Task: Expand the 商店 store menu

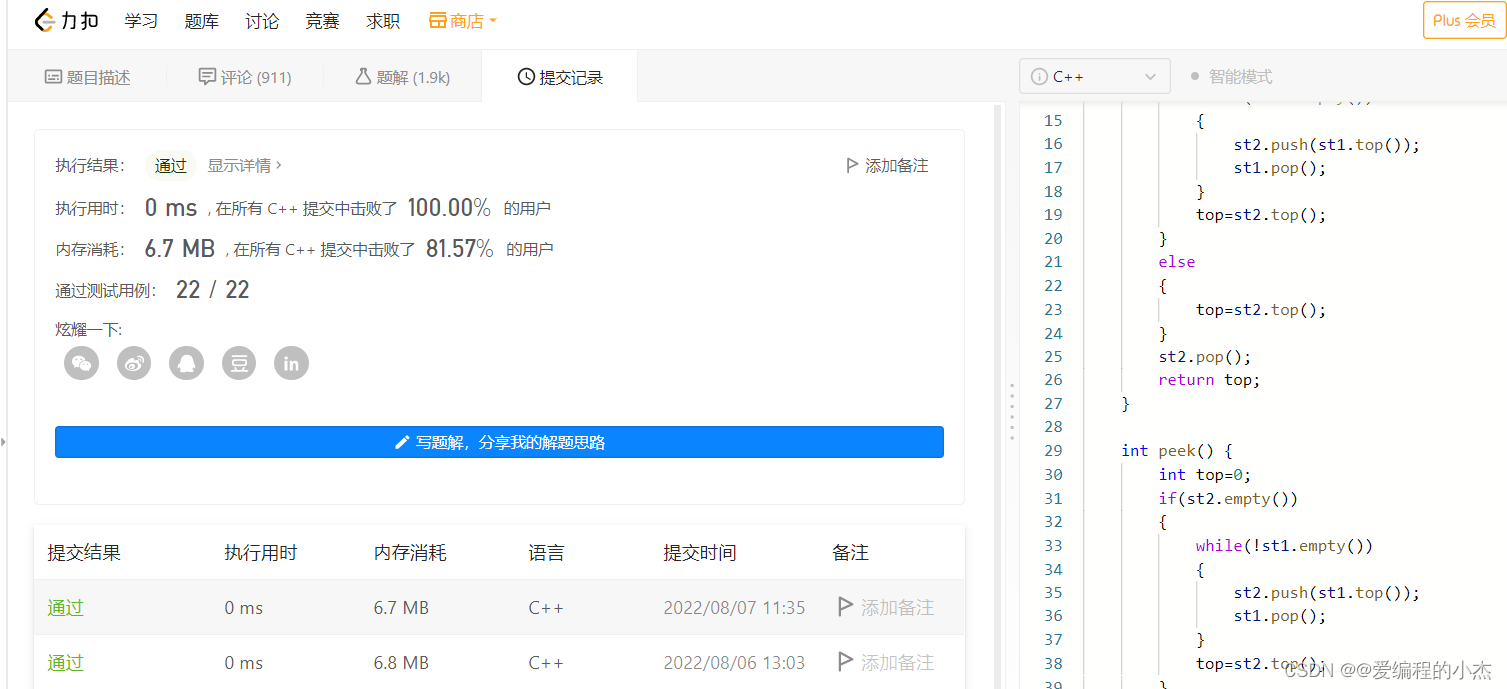Action: (x=463, y=21)
